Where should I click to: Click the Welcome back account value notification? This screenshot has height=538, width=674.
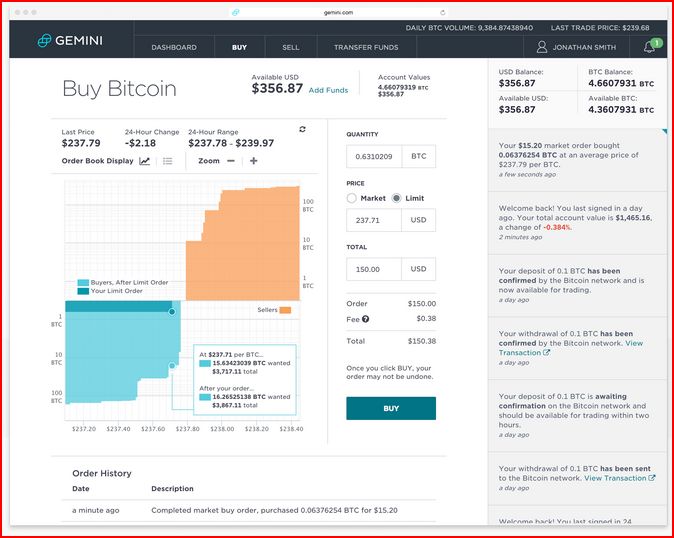pyautogui.click(x=578, y=223)
